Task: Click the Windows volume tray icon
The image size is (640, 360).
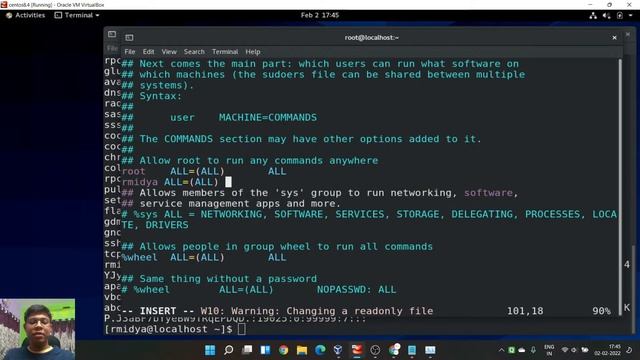Action: (x=574, y=350)
